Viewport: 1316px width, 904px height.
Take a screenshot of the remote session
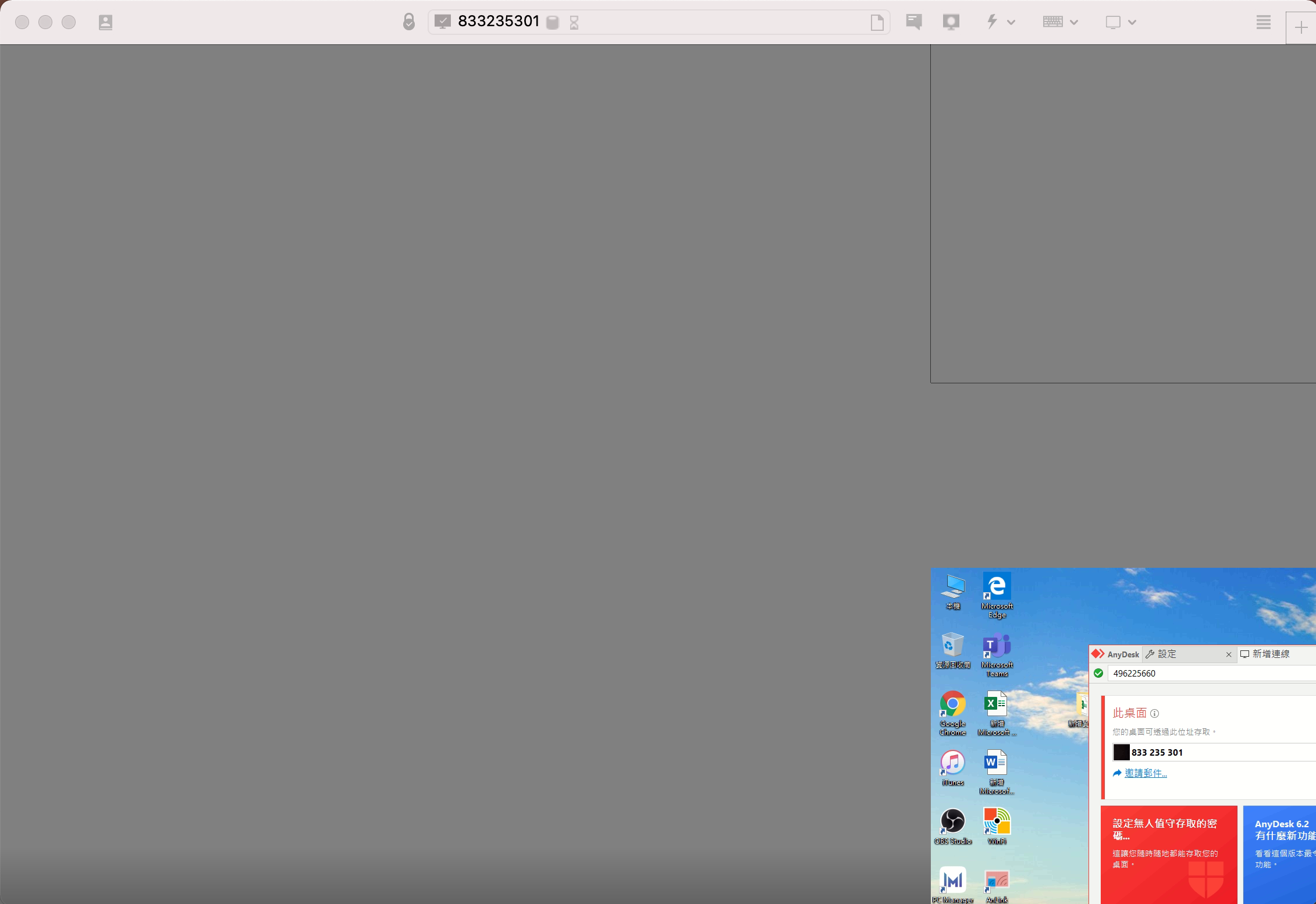[x=952, y=22]
